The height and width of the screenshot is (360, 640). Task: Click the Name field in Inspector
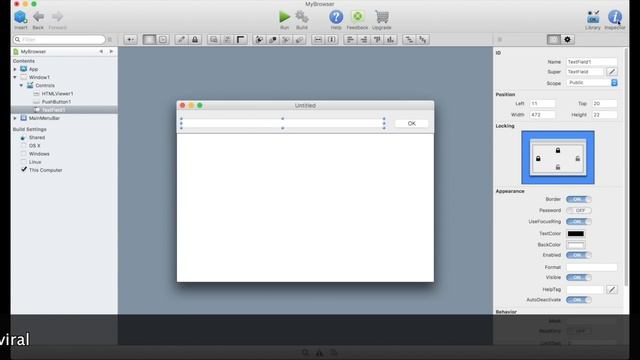pos(591,62)
